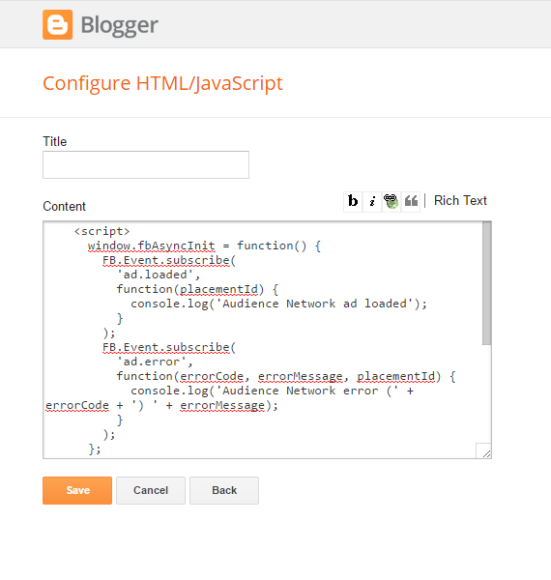This screenshot has width=551, height=580.
Task: Click 'Audience Network error' console line
Action: tap(272, 391)
